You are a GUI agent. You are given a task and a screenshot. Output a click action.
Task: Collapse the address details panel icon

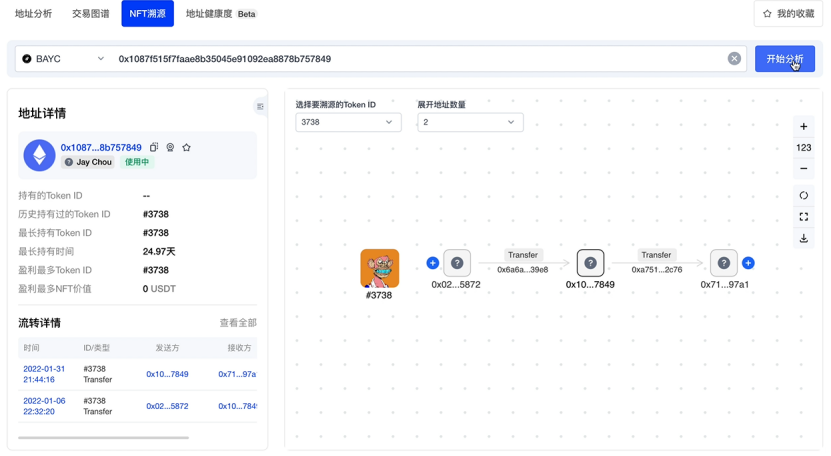pyautogui.click(x=260, y=107)
